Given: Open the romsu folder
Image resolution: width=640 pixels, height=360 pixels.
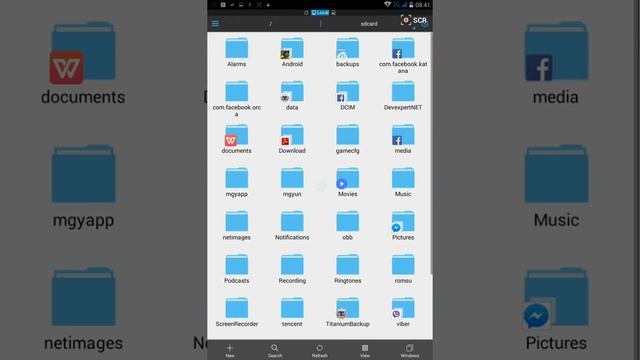Looking at the screenshot, I should point(403,268).
